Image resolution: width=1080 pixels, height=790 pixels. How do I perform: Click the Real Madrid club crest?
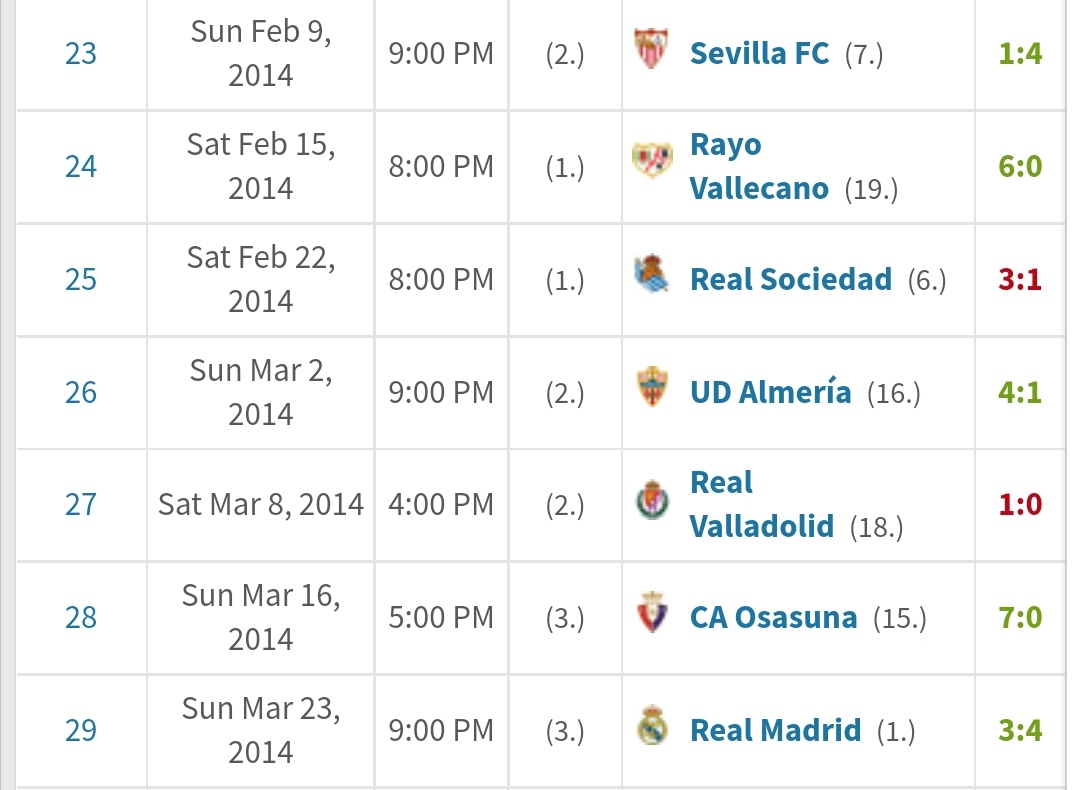click(651, 729)
